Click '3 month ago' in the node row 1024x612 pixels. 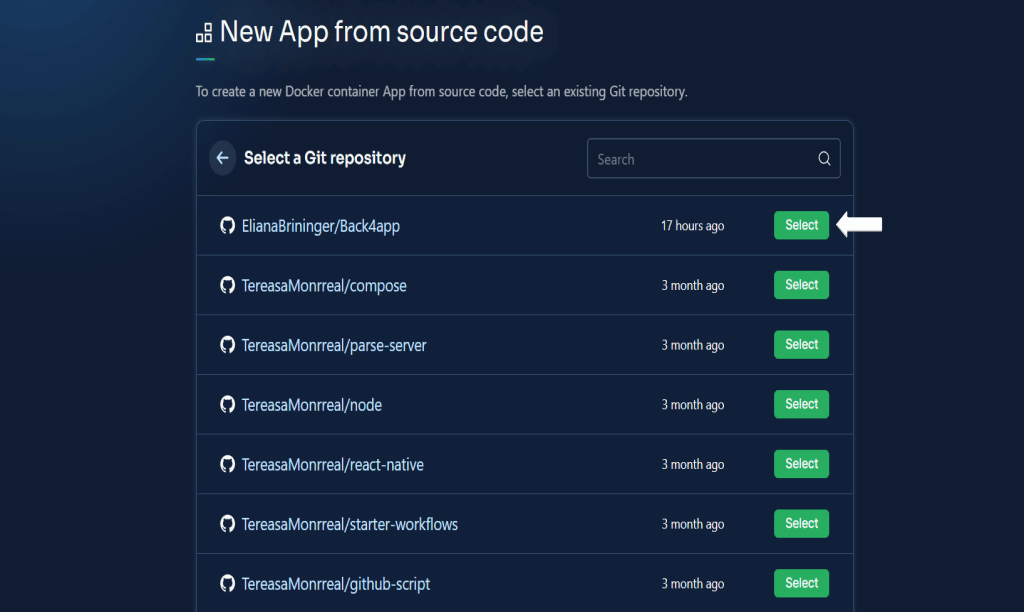[x=692, y=405]
